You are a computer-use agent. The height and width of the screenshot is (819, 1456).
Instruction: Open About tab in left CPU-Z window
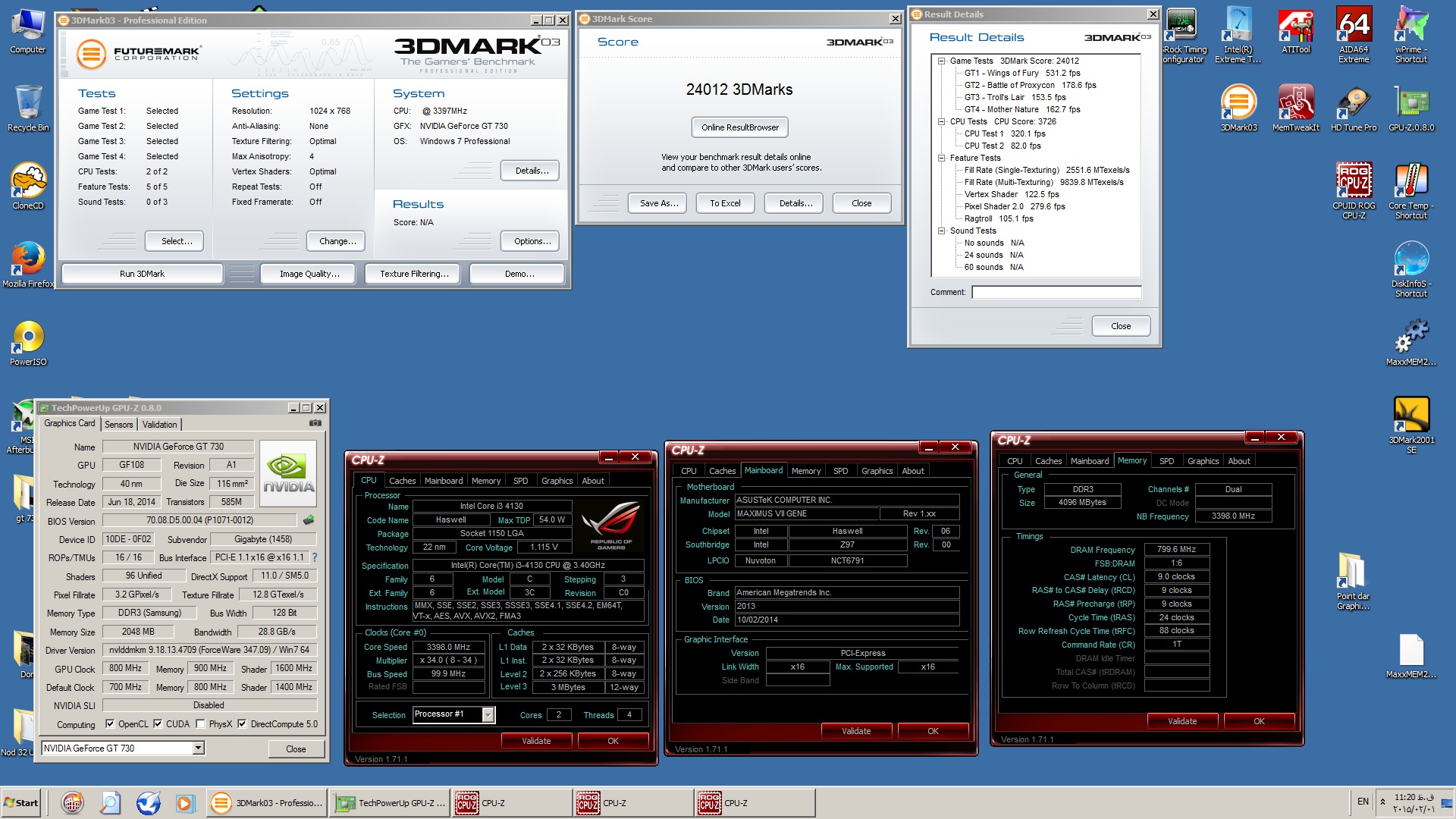tap(593, 481)
